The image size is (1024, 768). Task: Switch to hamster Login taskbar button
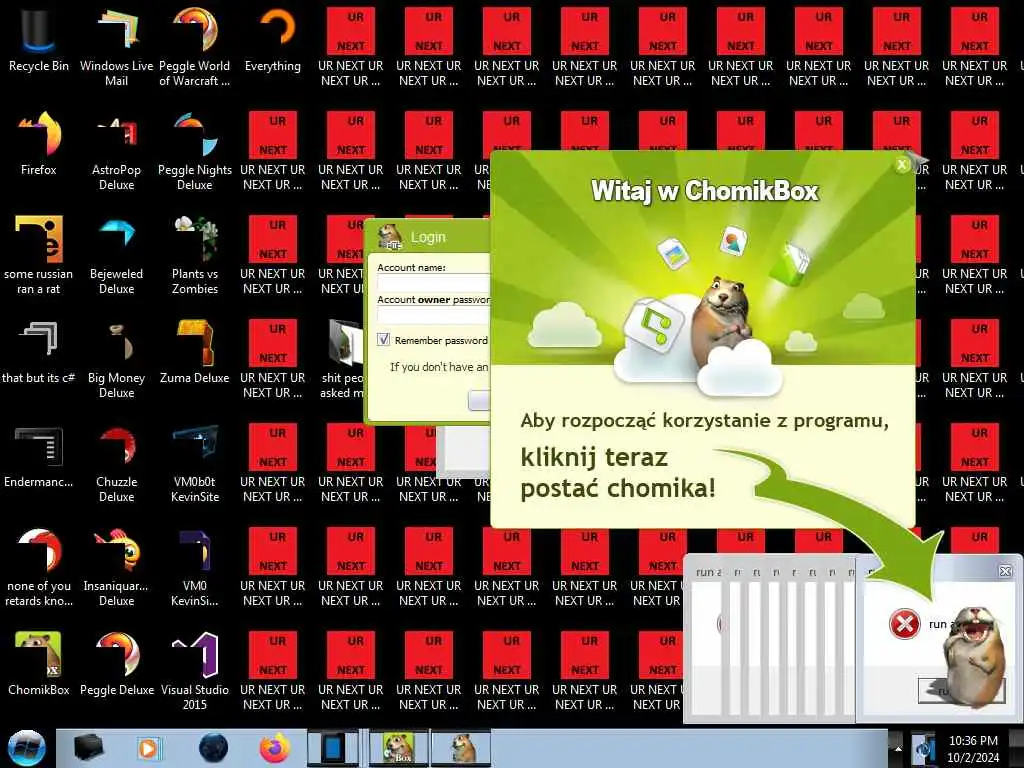pyautogui.click(x=462, y=748)
